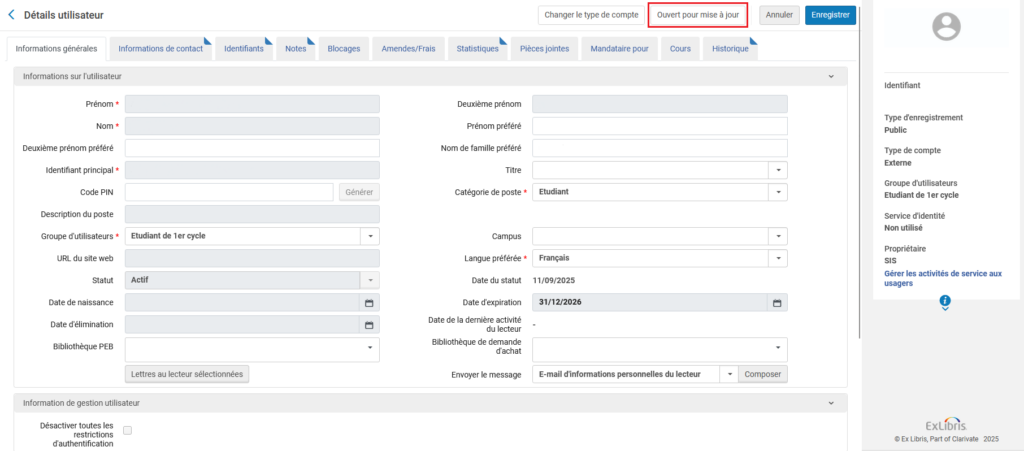1024x451 pixels.
Task: Open the Titre dropdown
Action: pyautogui.click(x=777, y=170)
